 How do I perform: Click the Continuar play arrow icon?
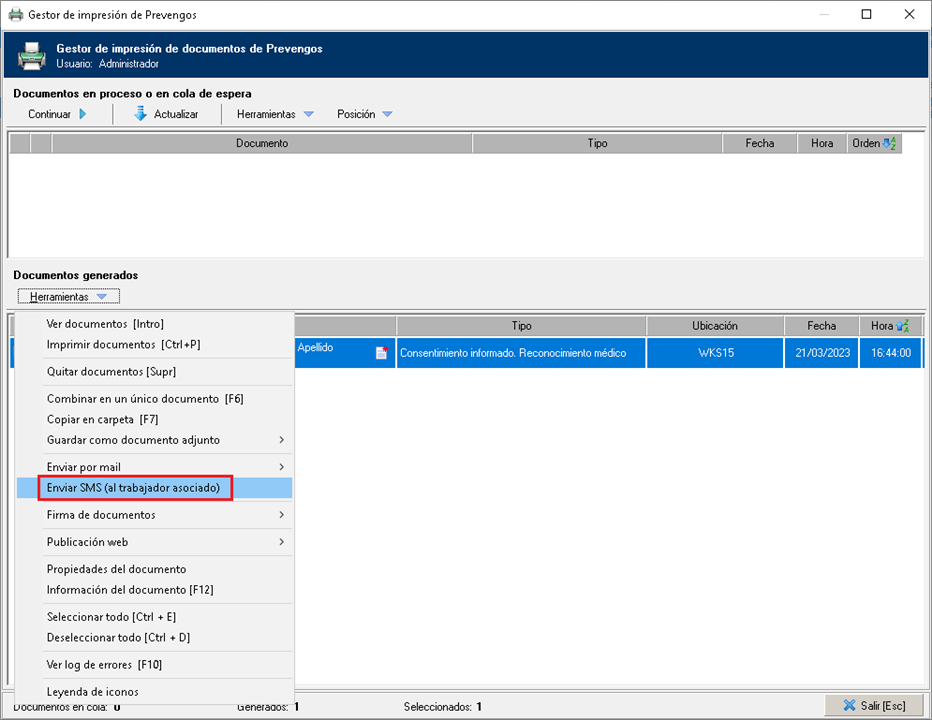tap(83, 114)
